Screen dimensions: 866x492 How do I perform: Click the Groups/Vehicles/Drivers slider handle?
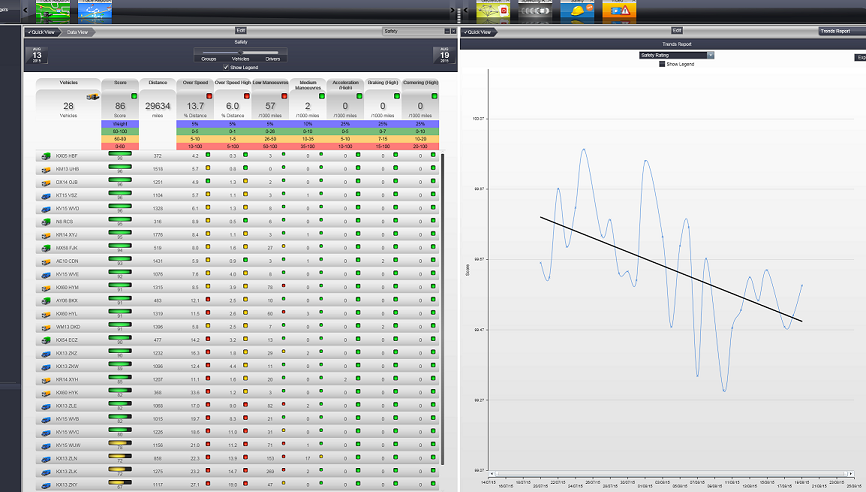pyautogui.click(x=240, y=52)
